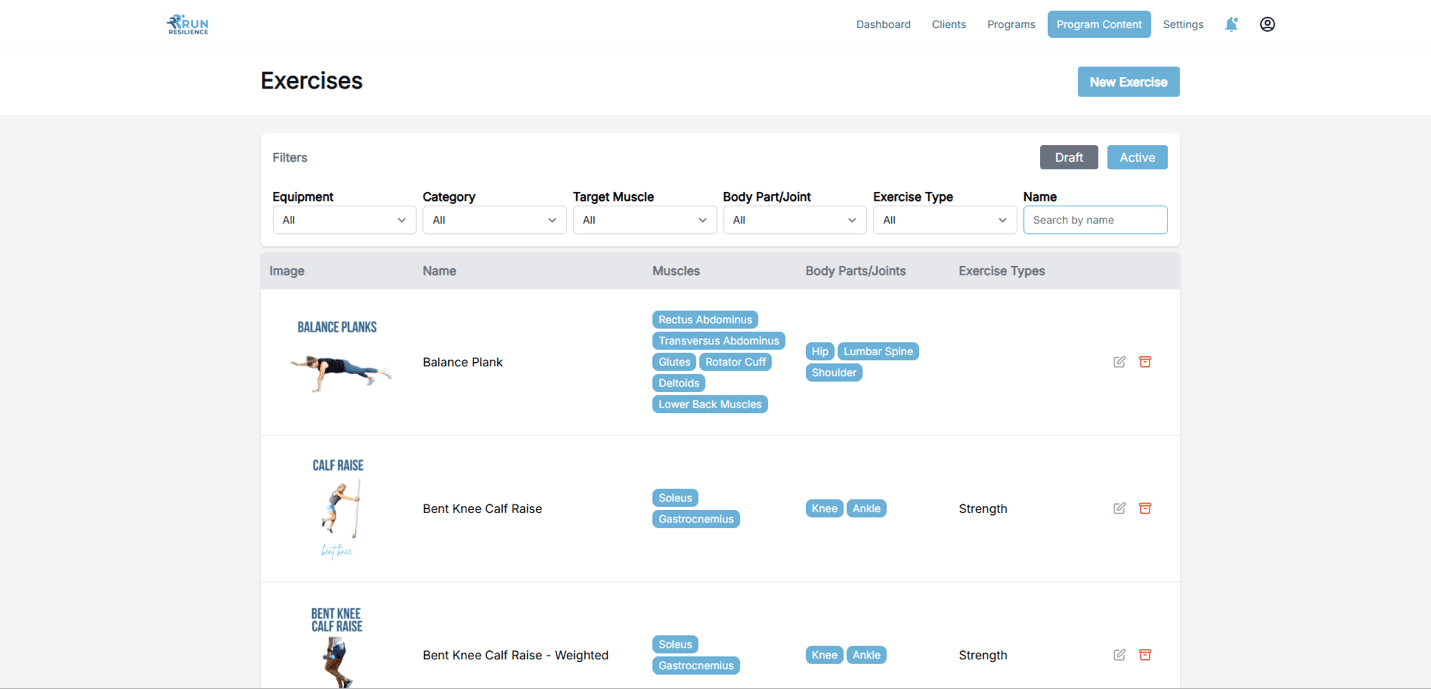Edit the Balance Plank exercise
Screen dimensions: 1431x689
point(1119,362)
